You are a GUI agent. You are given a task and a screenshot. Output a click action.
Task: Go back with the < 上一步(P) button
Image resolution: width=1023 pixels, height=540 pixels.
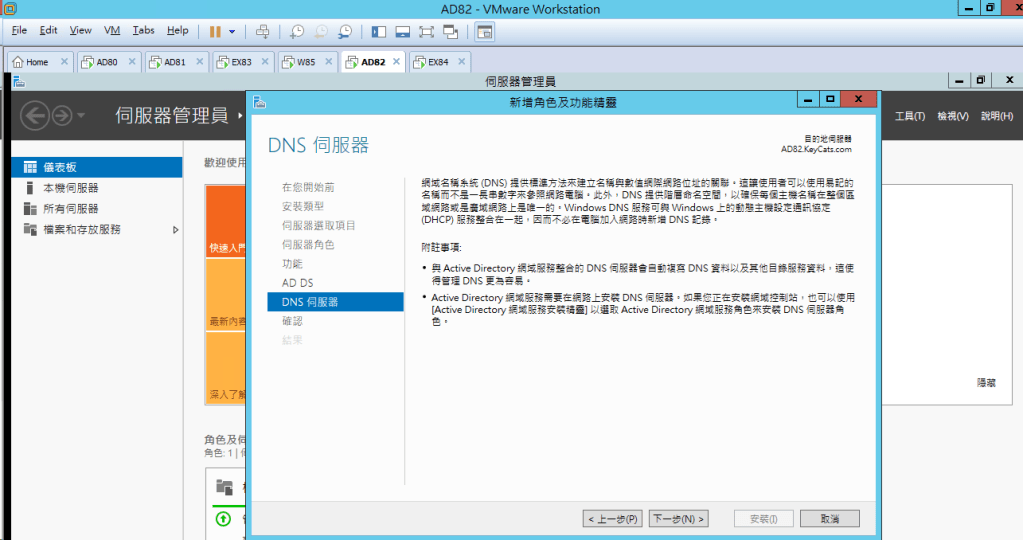tap(613, 519)
